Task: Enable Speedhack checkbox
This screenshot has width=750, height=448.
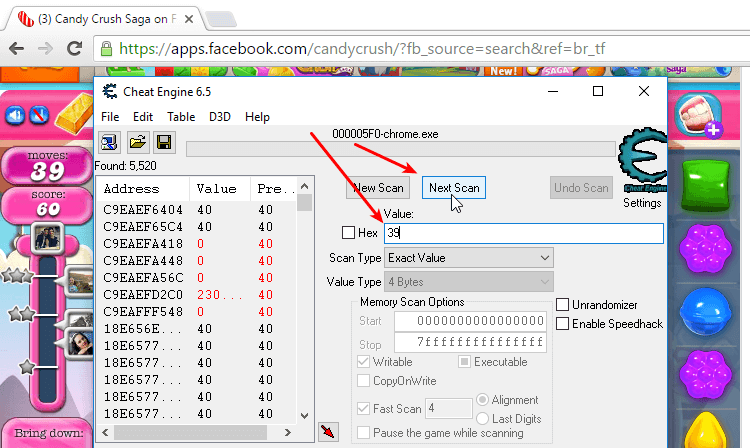Action: pos(562,324)
